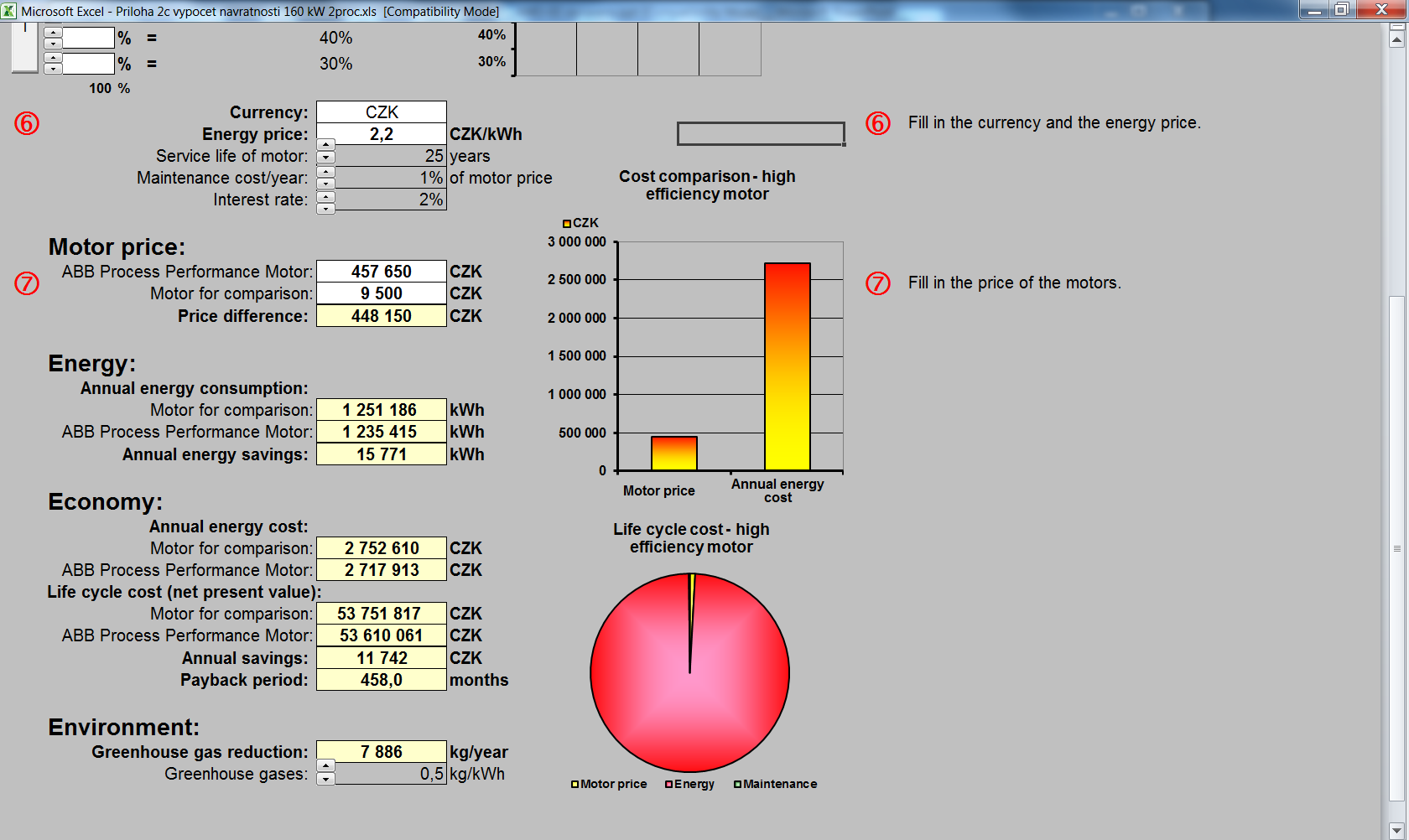
Task: Select annual energy cost 2 752 610
Action: [382, 548]
